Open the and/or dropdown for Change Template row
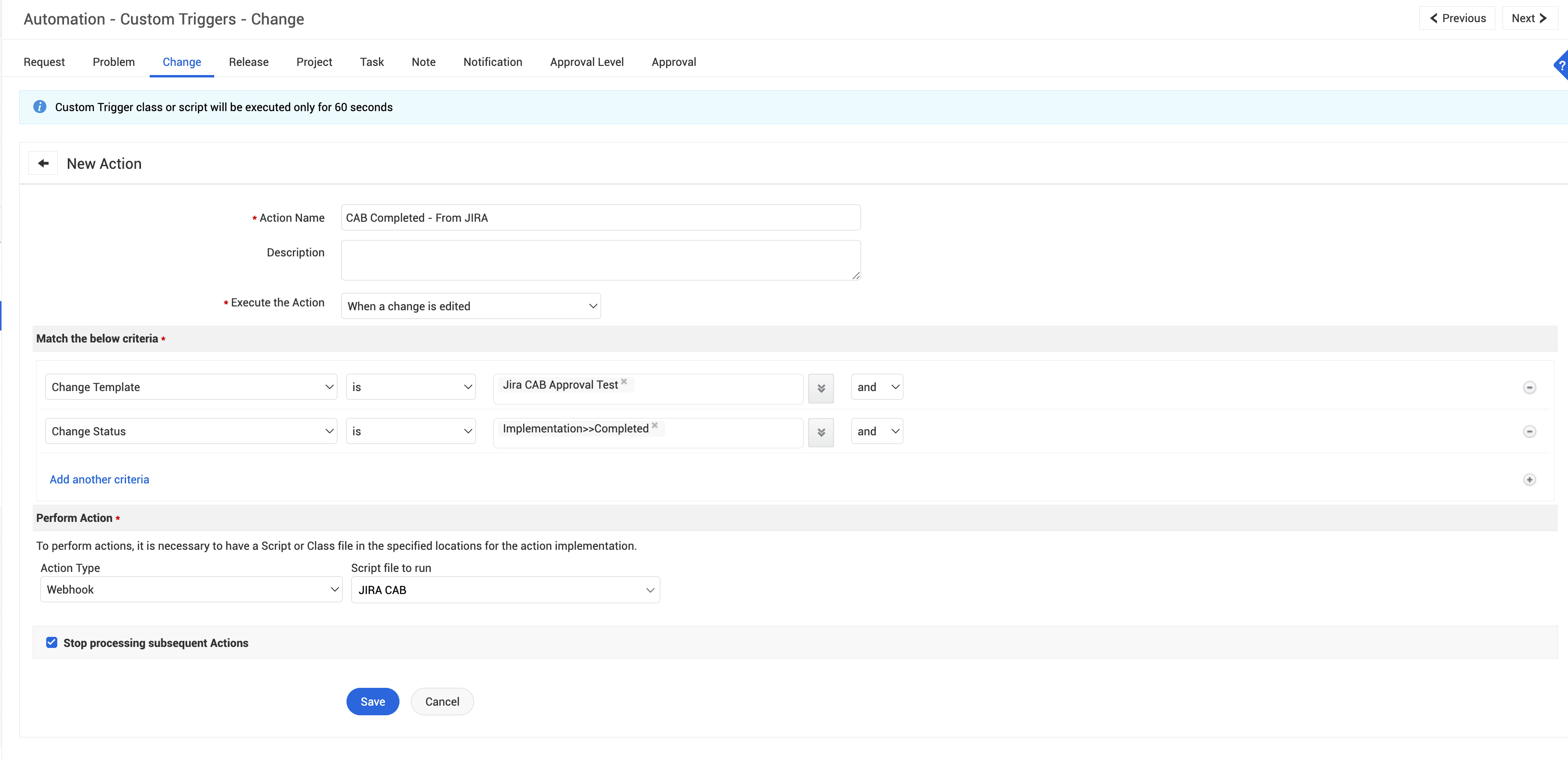Viewport: 1568px width, 760px height. pos(877,387)
